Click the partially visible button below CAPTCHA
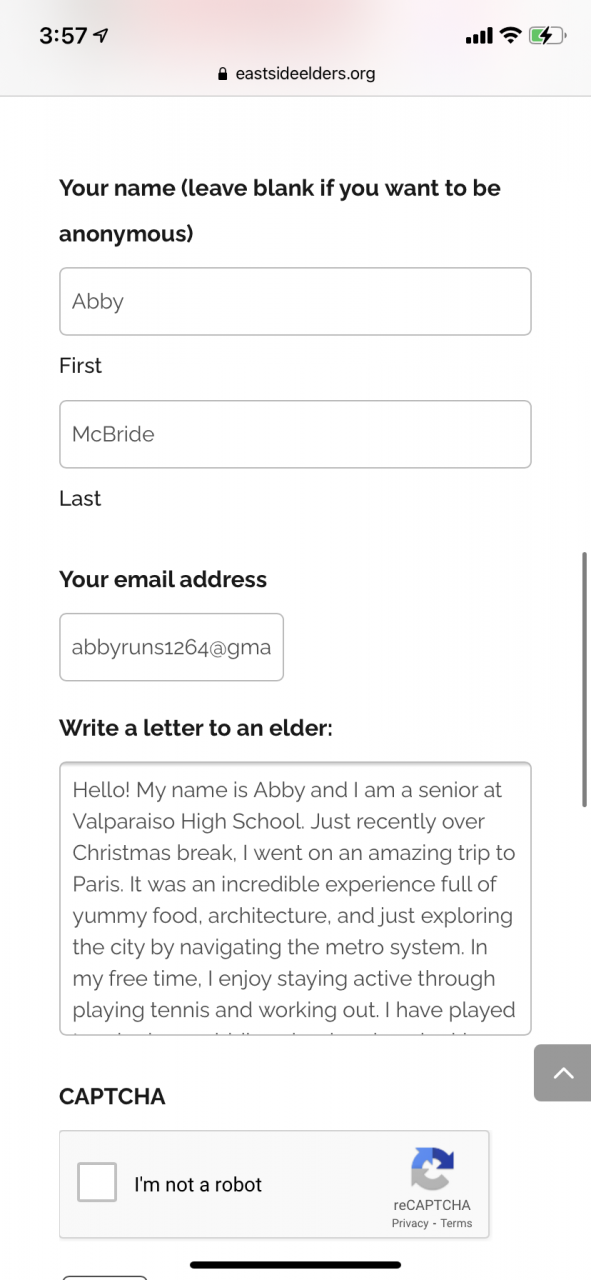 pos(104,1277)
